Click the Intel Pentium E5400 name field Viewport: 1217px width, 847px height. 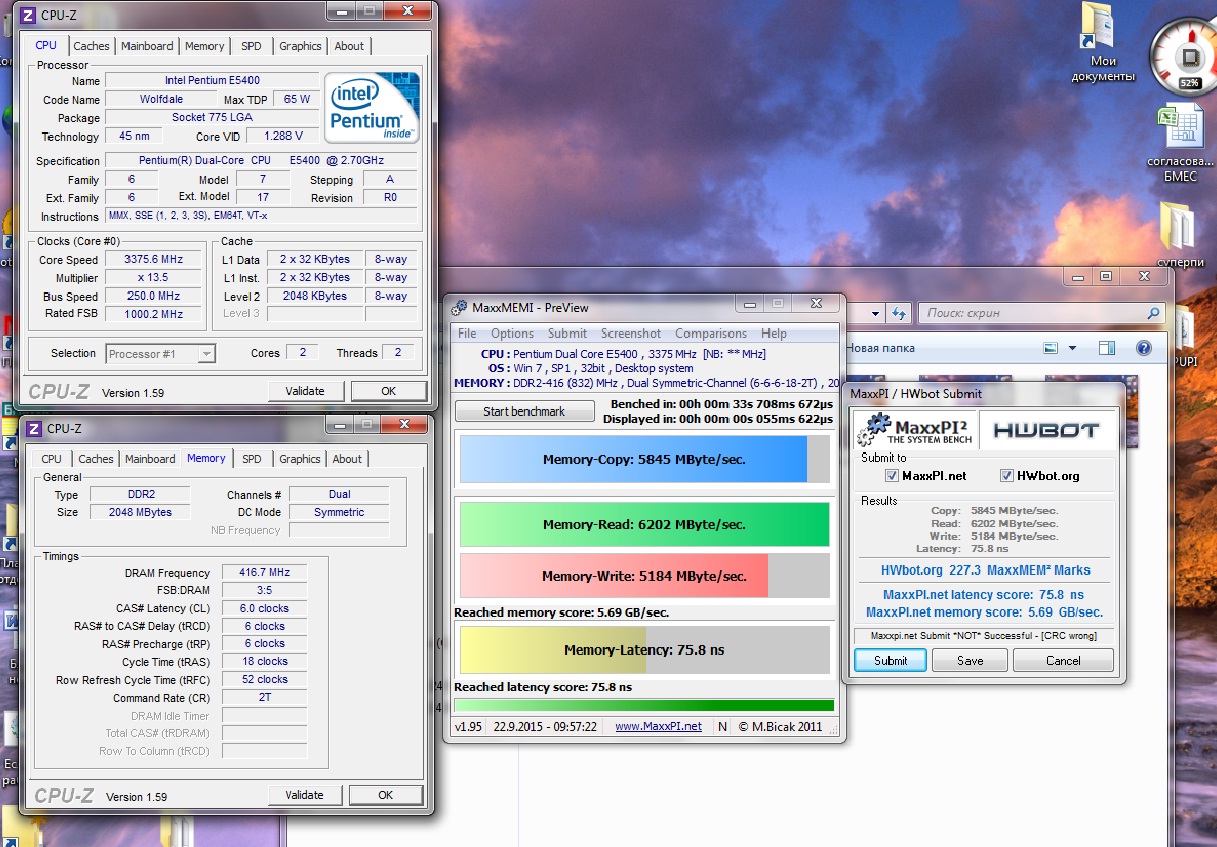click(x=212, y=80)
